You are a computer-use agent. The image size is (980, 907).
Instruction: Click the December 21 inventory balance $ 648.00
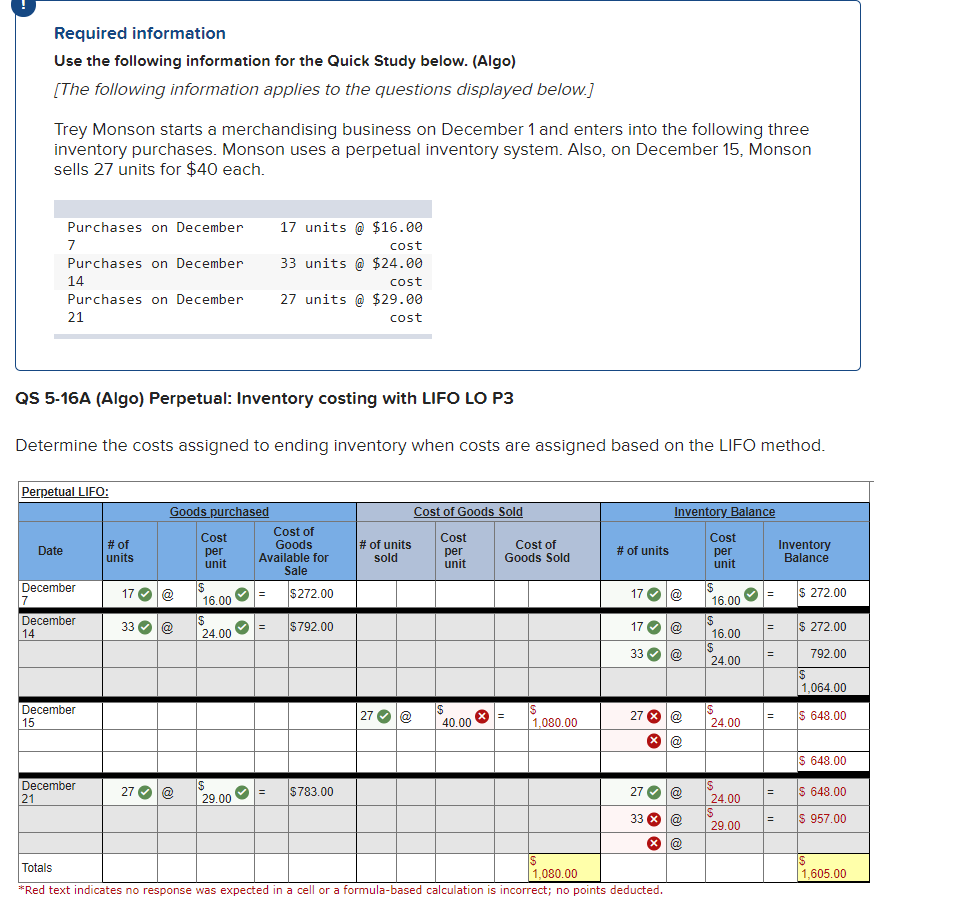[823, 792]
